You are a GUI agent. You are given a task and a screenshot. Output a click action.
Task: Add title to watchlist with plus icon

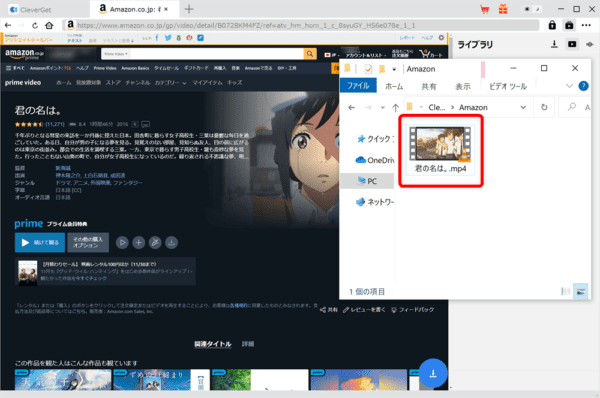139,242
